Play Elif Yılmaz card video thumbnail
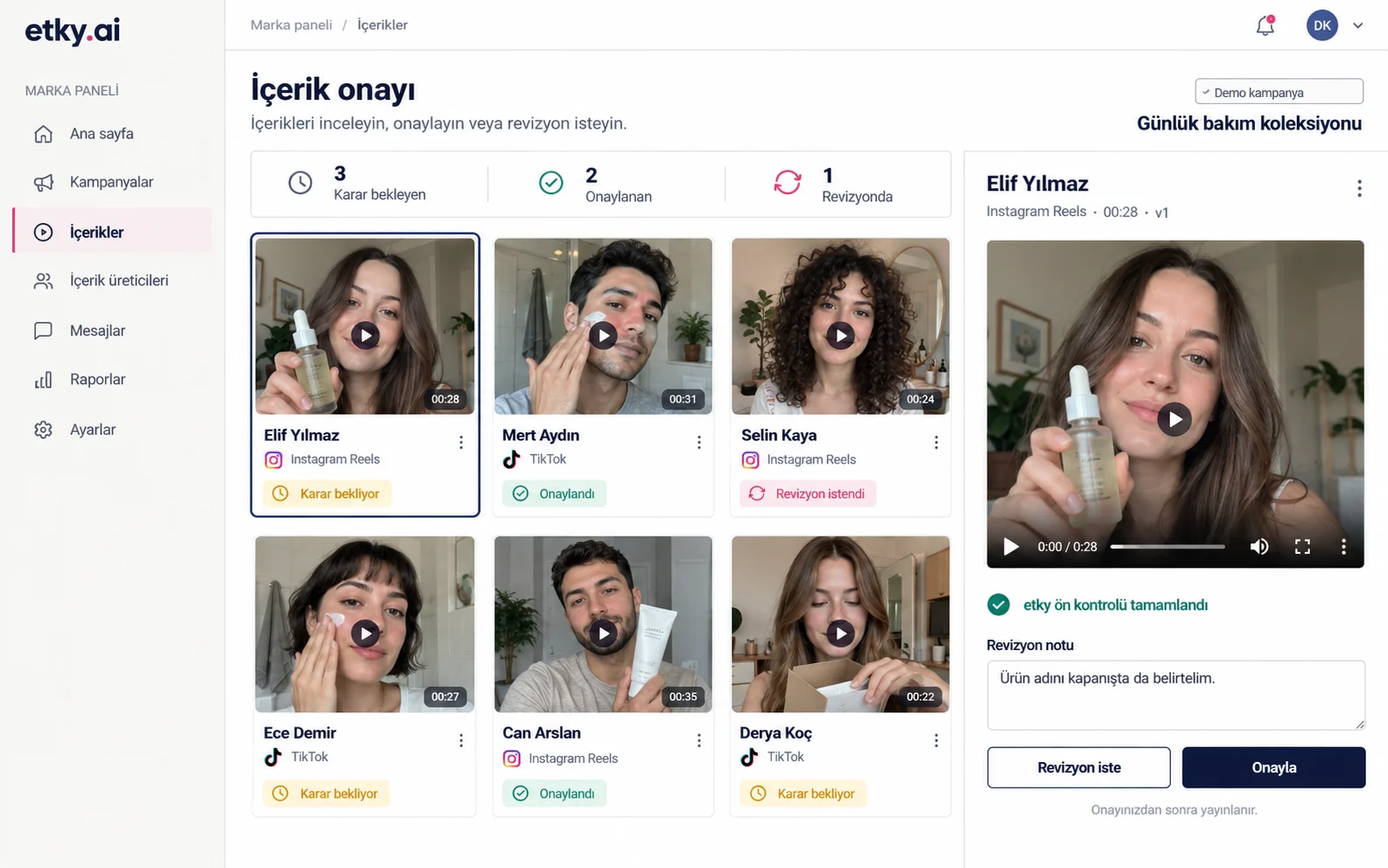 [365, 335]
